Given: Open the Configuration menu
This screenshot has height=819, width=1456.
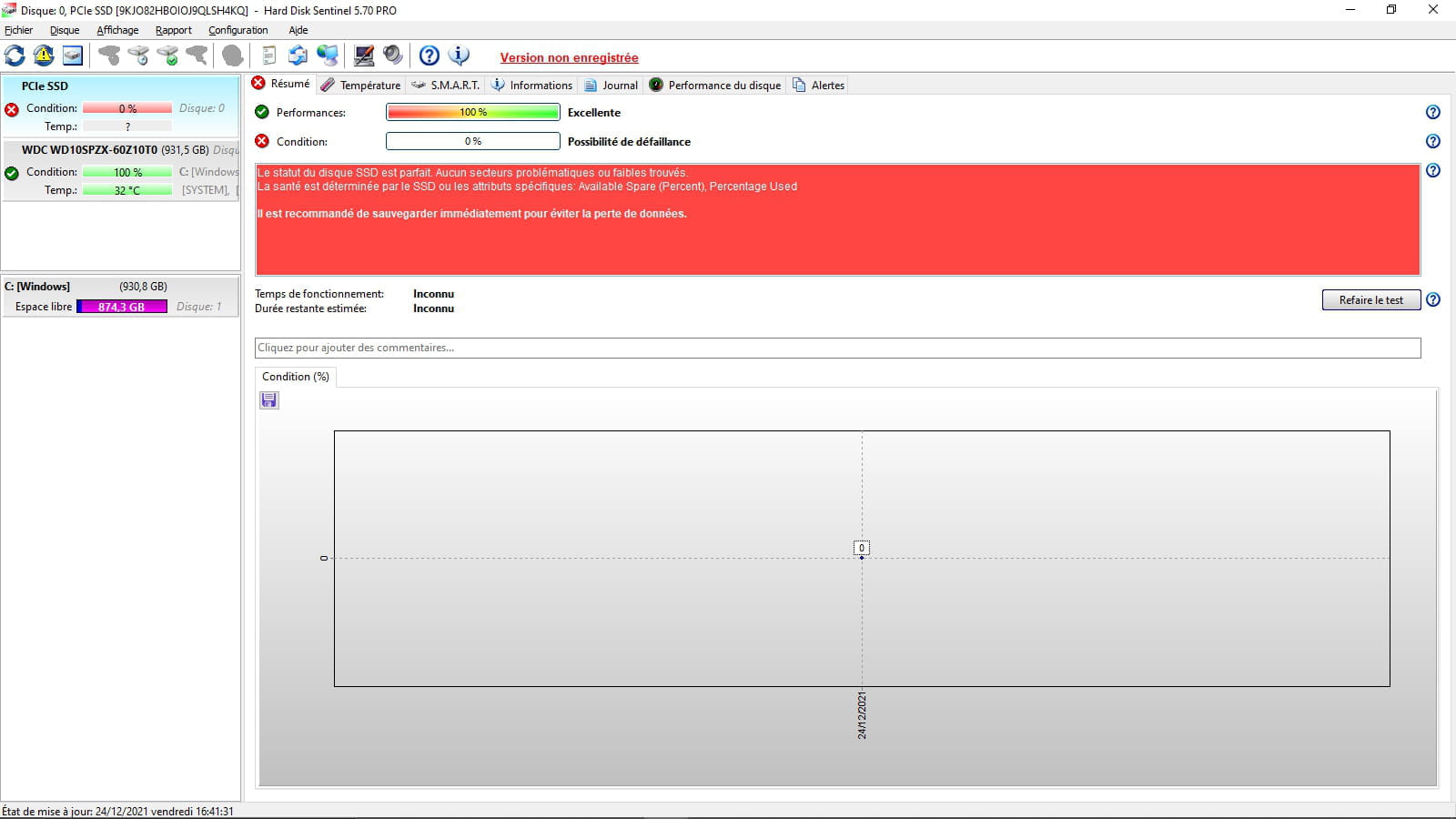Looking at the screenshot, I should point(238,30).
